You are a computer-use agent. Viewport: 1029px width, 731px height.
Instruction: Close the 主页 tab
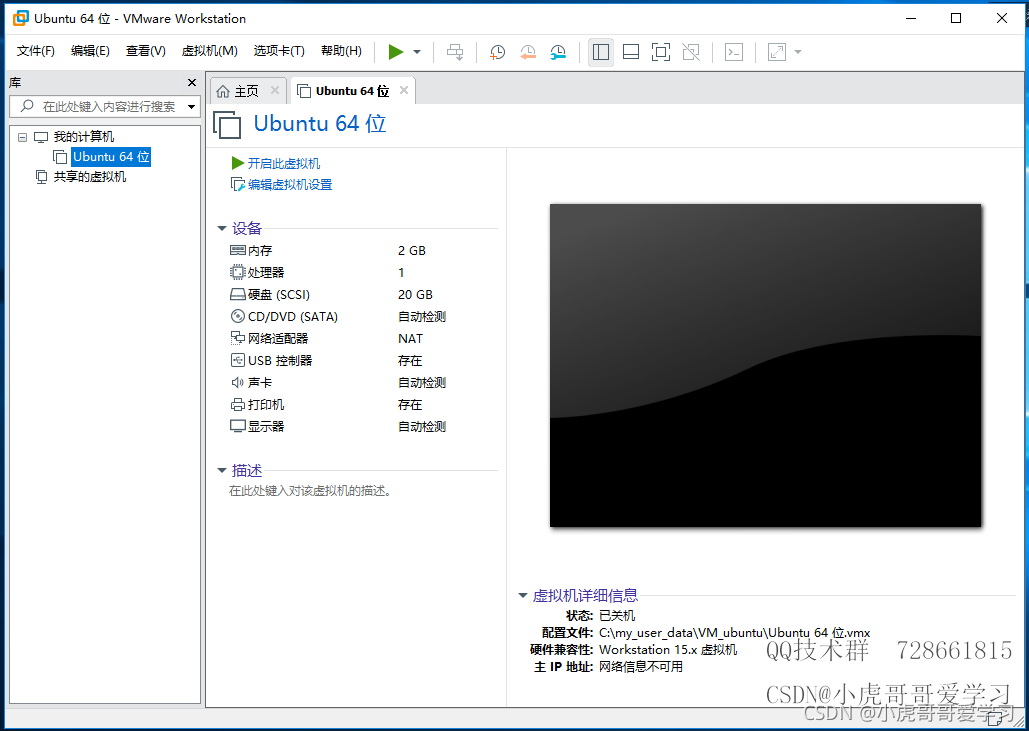(x=275, y=91)
